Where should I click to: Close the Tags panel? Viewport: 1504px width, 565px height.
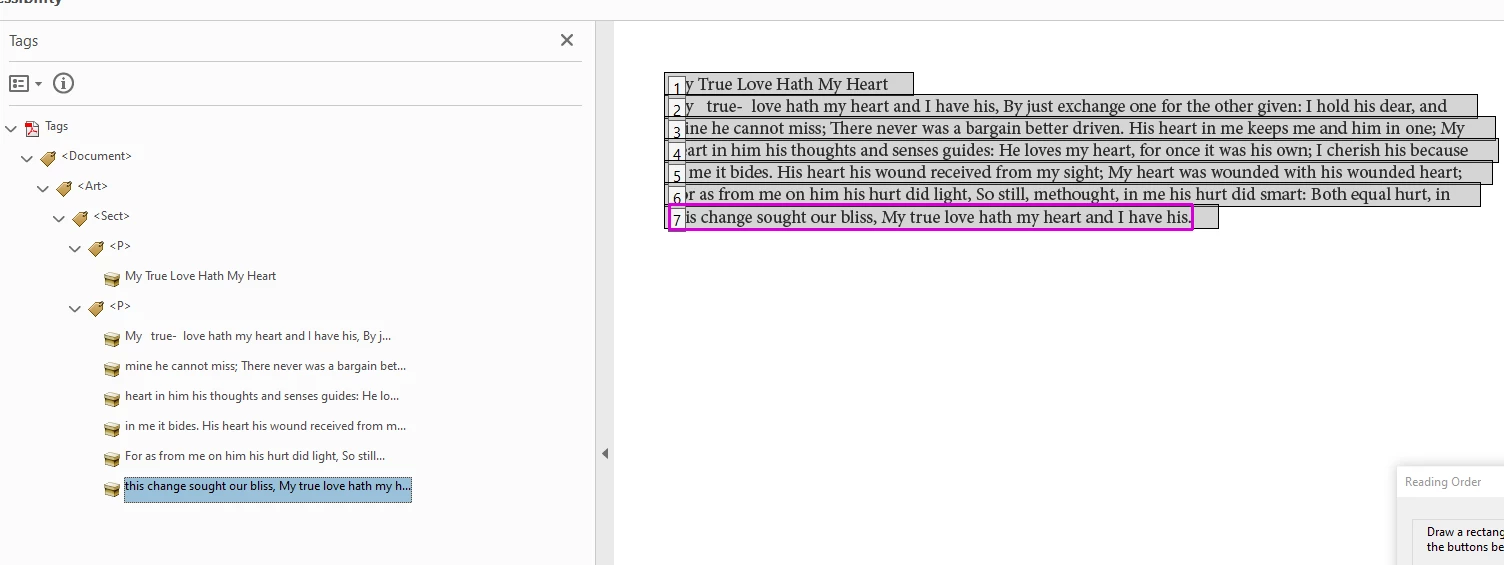point(567,40)
